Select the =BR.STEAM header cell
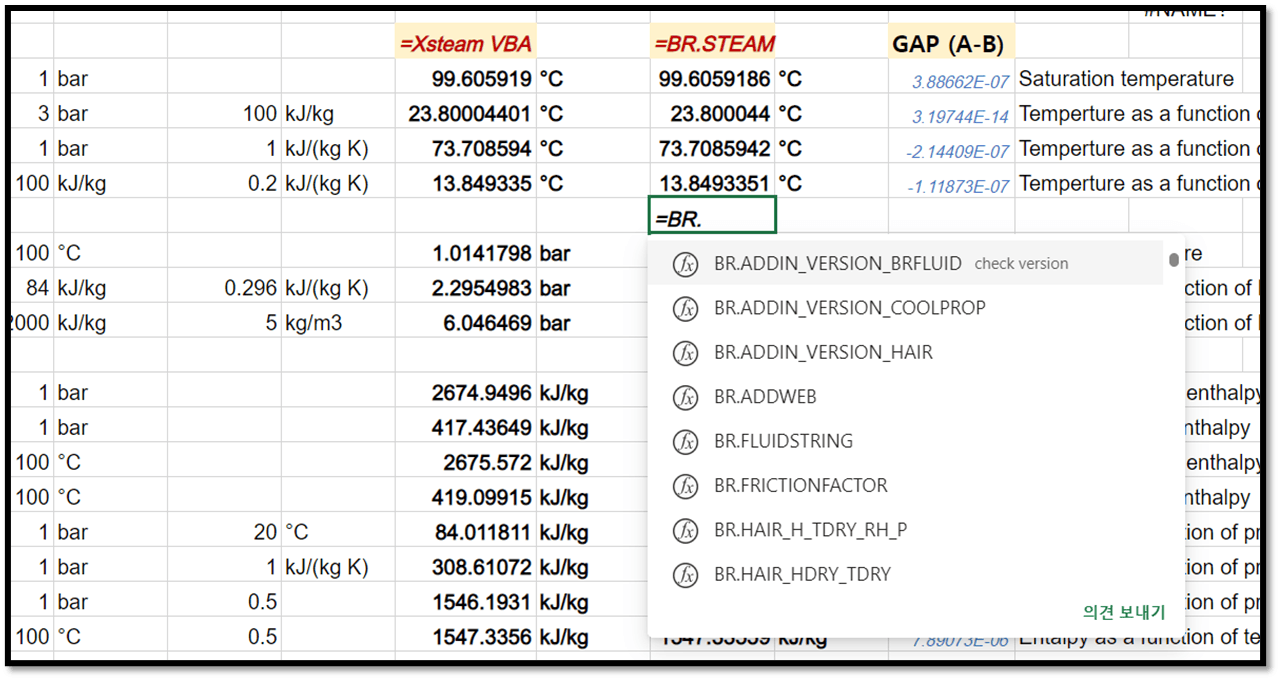Screen dimensions: 1279x679 click(712, 42)
